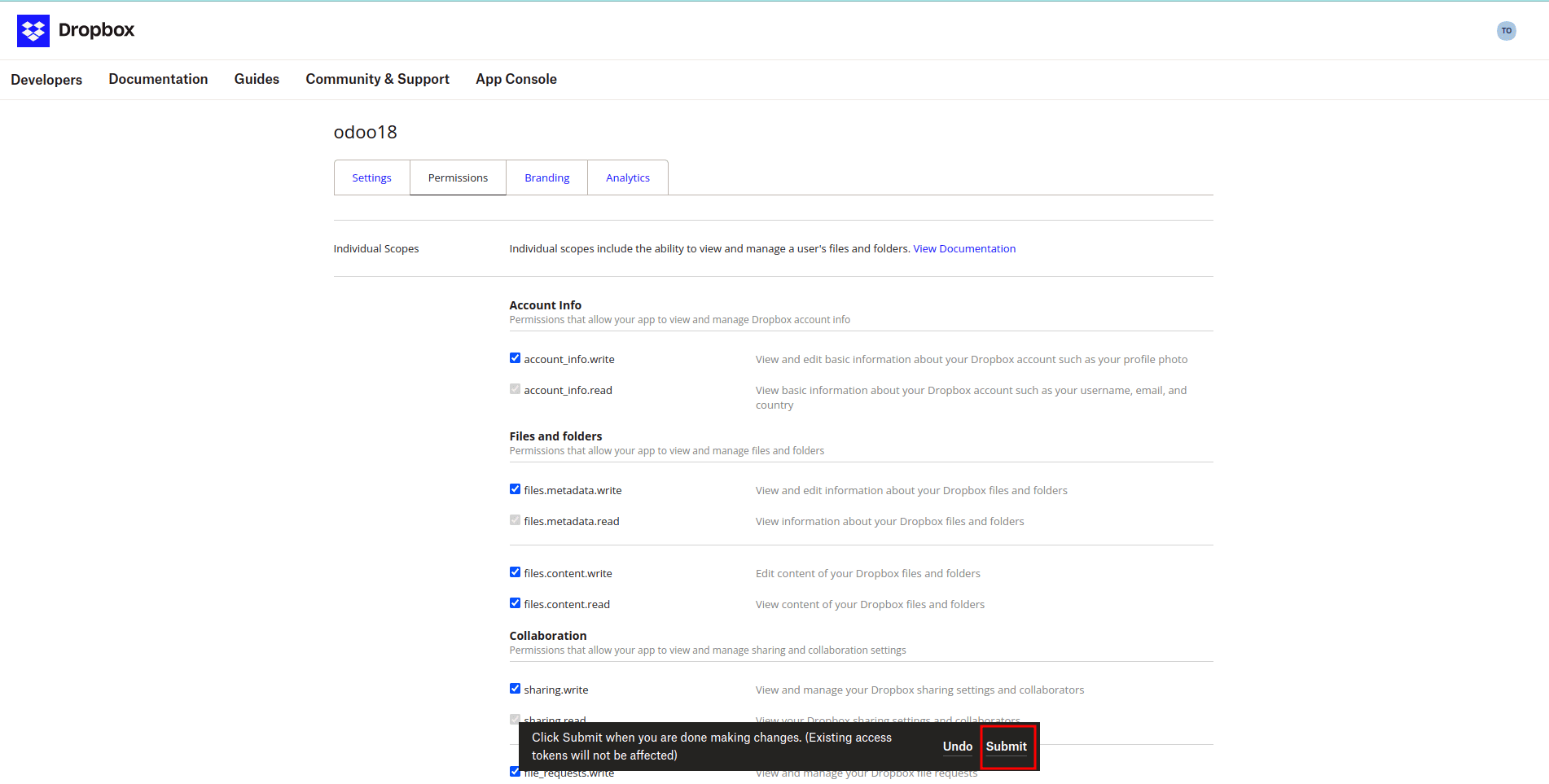
Task: Click the Dropbox logo icon
Action: [33, 31]
